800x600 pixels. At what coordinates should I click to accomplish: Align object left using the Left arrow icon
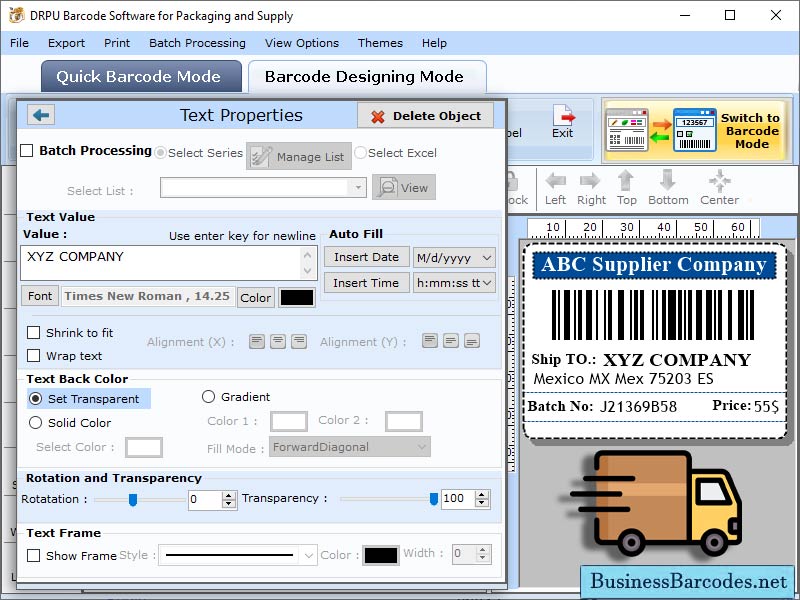coord(555,182)
